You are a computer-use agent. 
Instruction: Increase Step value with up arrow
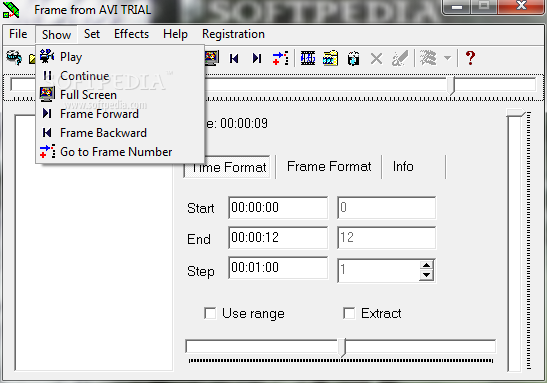(426, 265)
